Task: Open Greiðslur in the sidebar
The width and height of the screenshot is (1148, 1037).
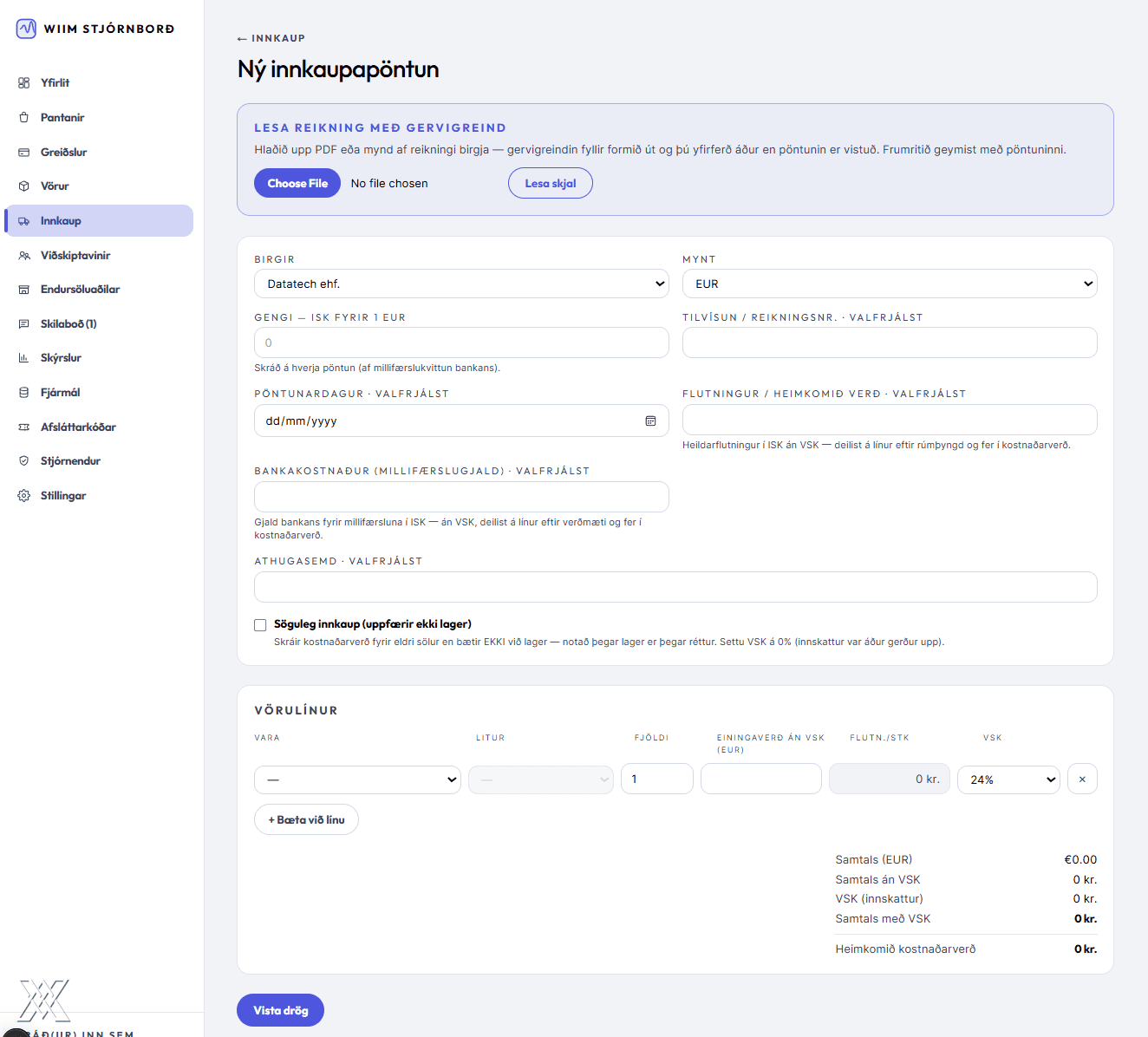Action: tap(99, 152)
